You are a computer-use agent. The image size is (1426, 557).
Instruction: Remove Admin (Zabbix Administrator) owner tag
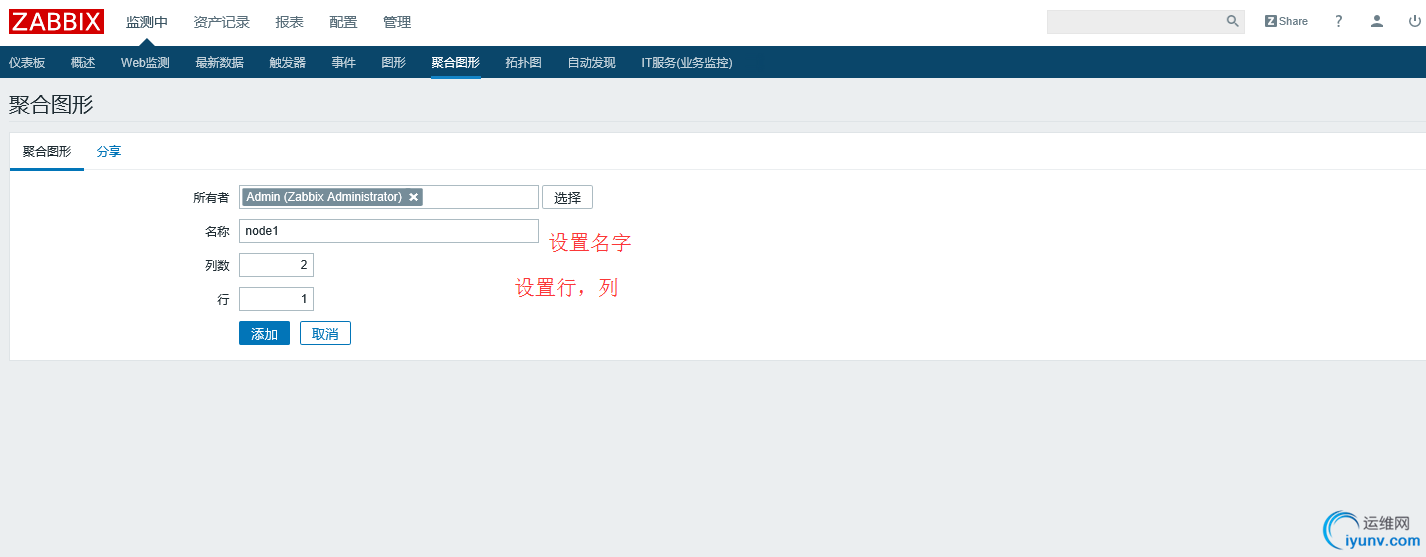pos(413,197)
